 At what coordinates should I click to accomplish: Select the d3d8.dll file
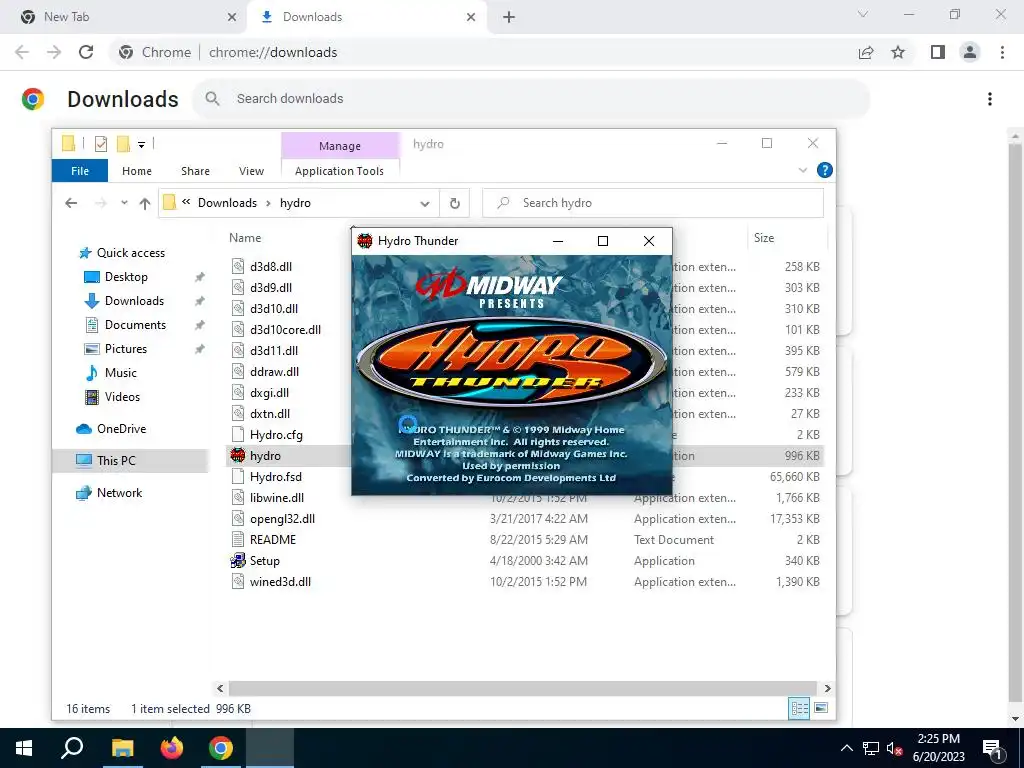click(x=271, y=266)
